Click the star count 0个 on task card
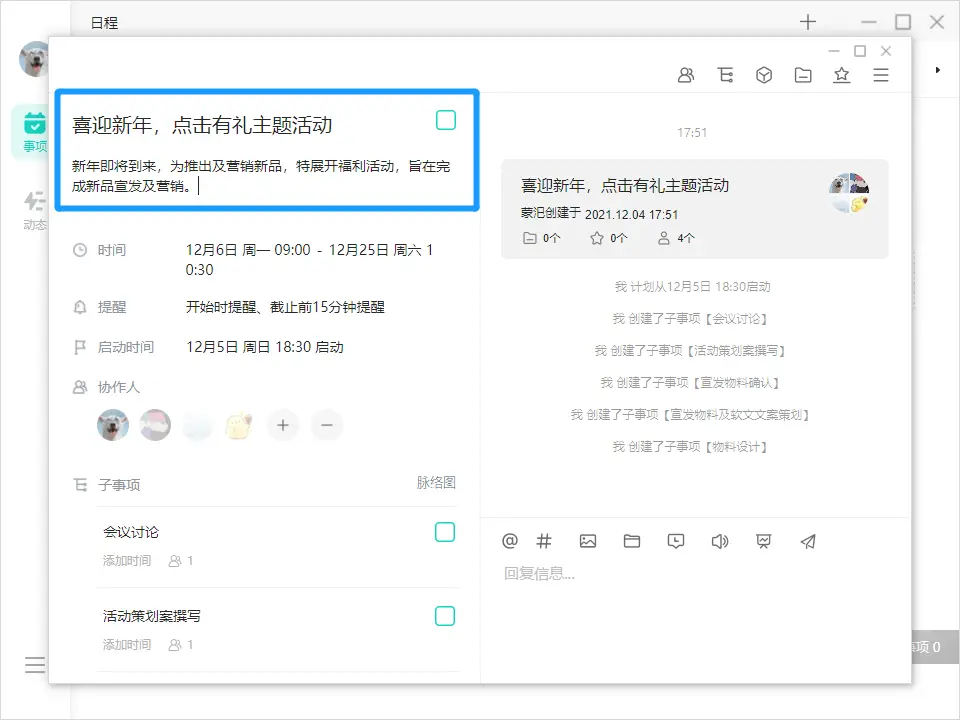The image size is (960, 720). (609, 238)
